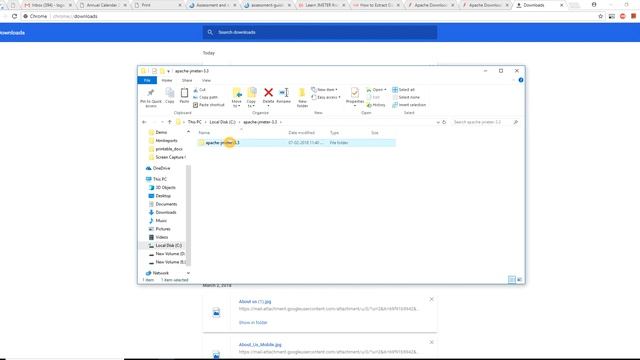Click Invert selection in ribbon
The height and width of the screenshot is (360, 640).
tap(409, 105)
